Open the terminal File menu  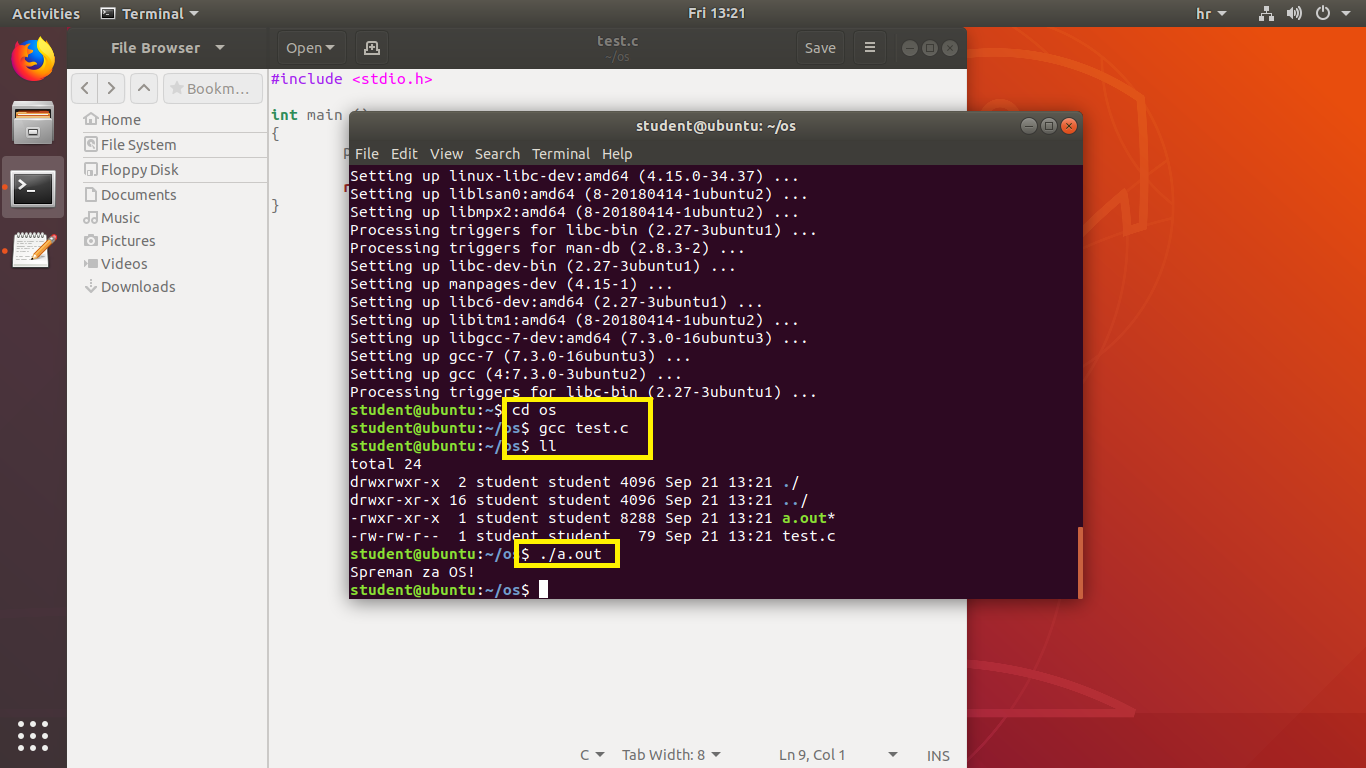click(x=367, y=154)
